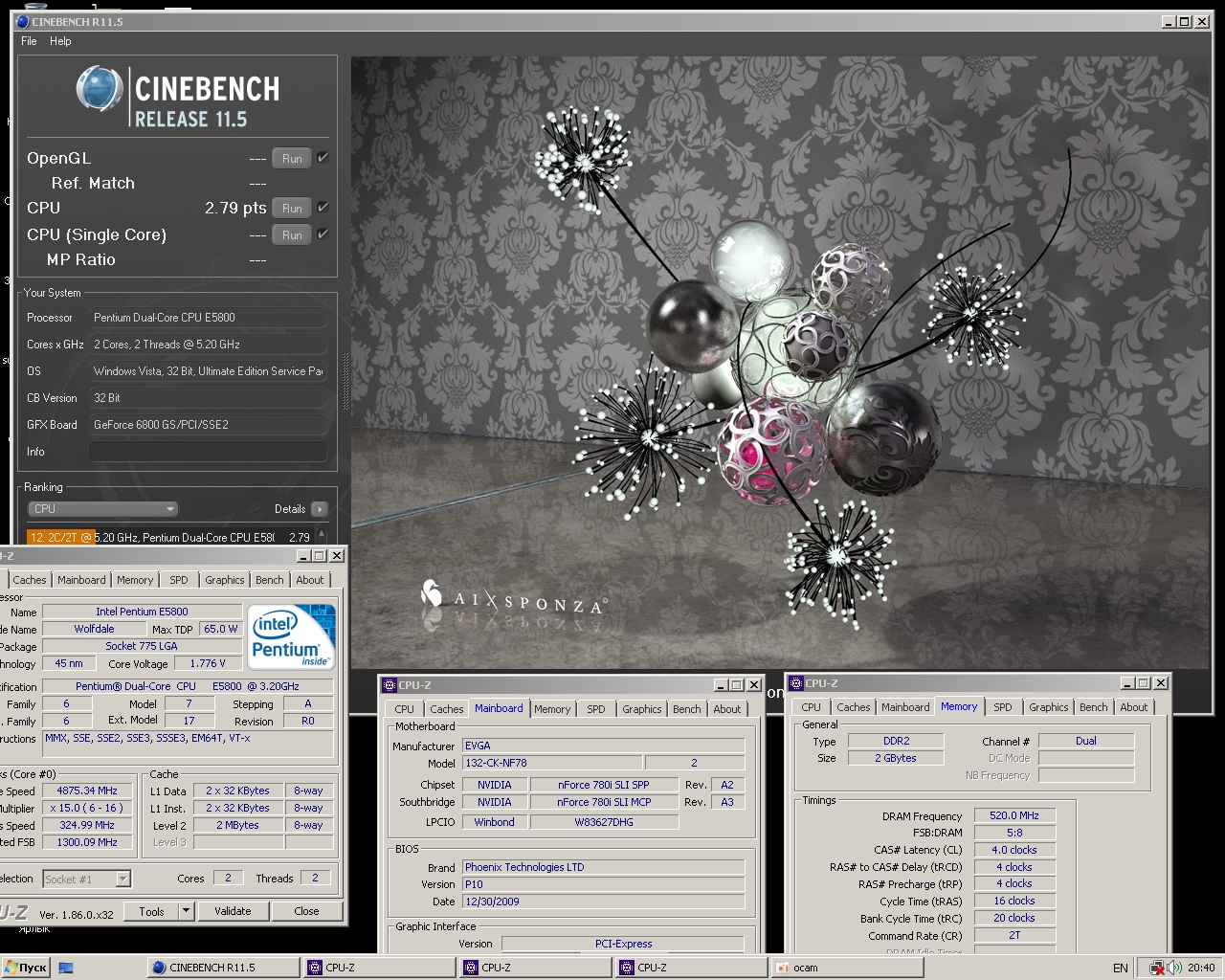Click FSB:DRAM value 5:8
The width and height of the screenshot is (1225, 980).
(x=1014, y=833)
